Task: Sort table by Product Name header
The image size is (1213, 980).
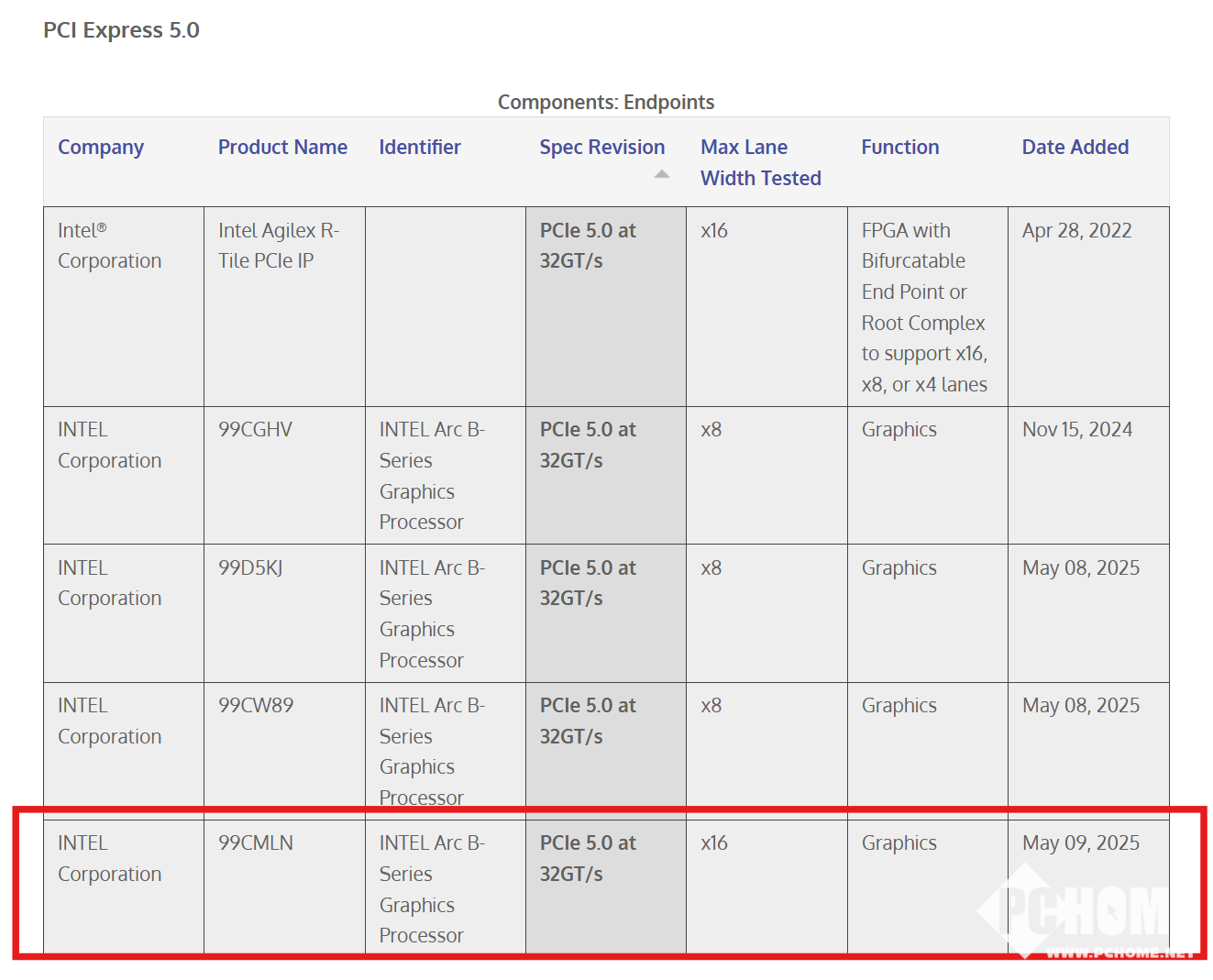Action: tap(282, 148)
